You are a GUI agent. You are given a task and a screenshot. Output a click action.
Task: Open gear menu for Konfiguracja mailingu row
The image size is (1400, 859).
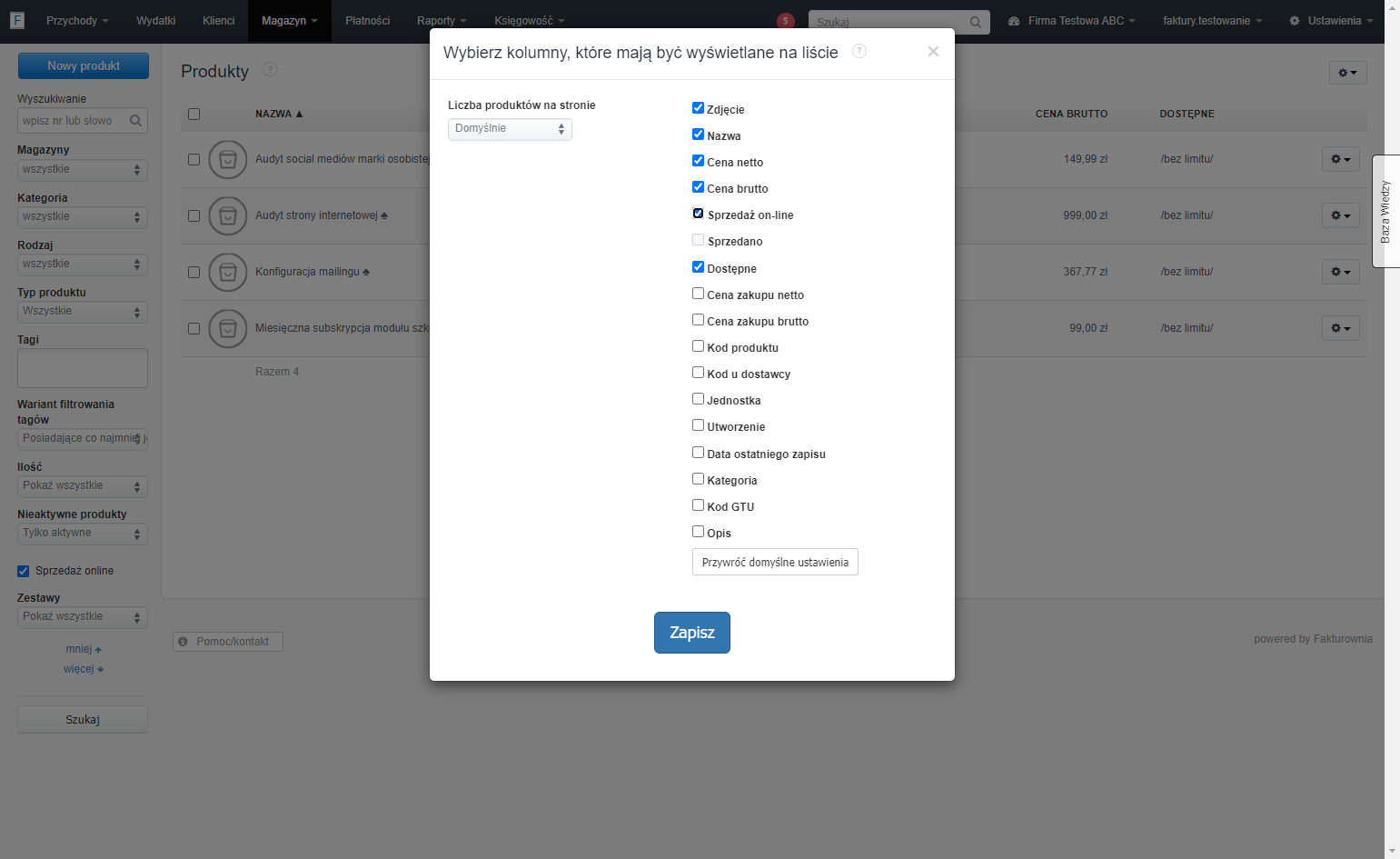coord(1341,272)
